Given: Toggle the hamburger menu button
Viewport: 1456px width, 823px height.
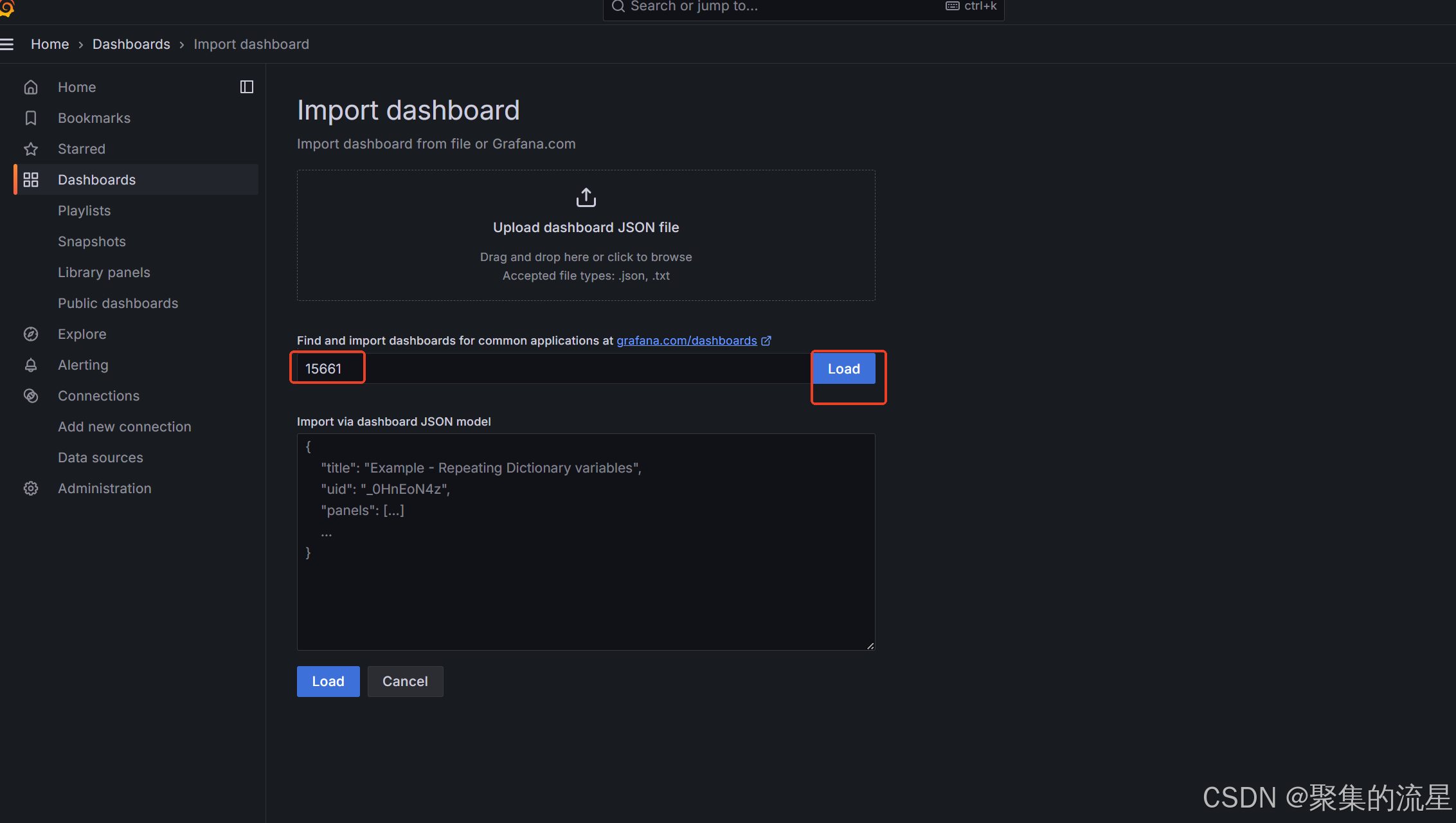Looking at the screenshot, I should pos(7,44).
